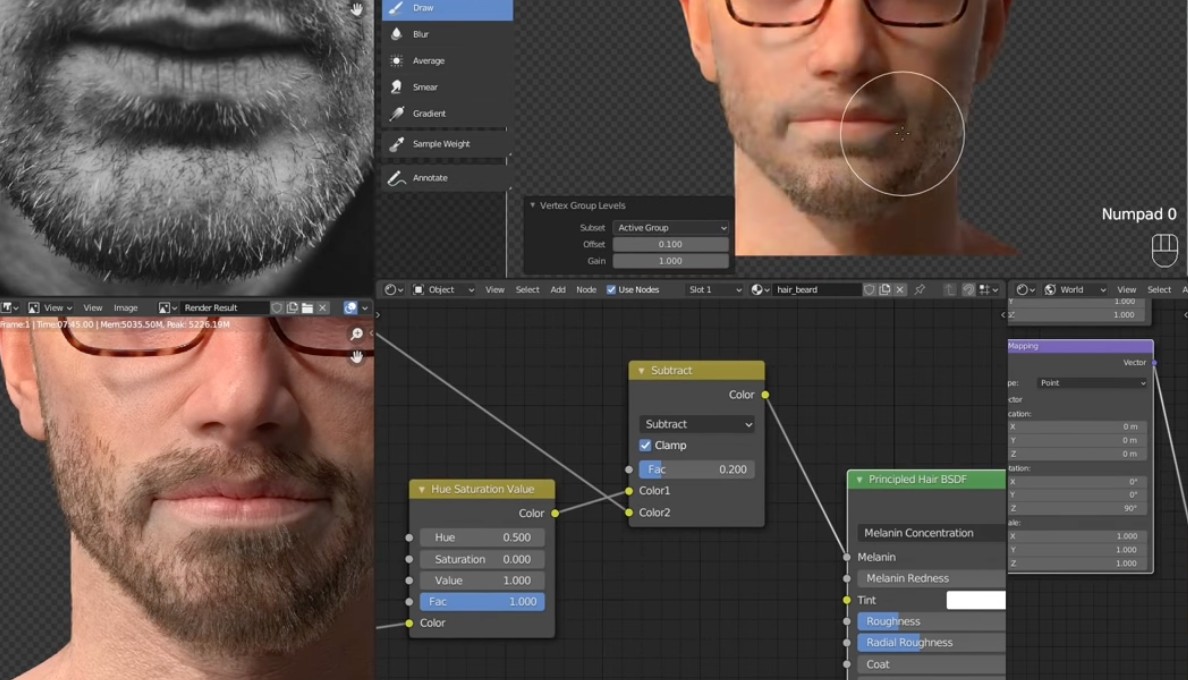Toggle the Use Nodes checkbox
This screenshot has width=1188, height=680.
pyautogui.click(x=611, y=290)
